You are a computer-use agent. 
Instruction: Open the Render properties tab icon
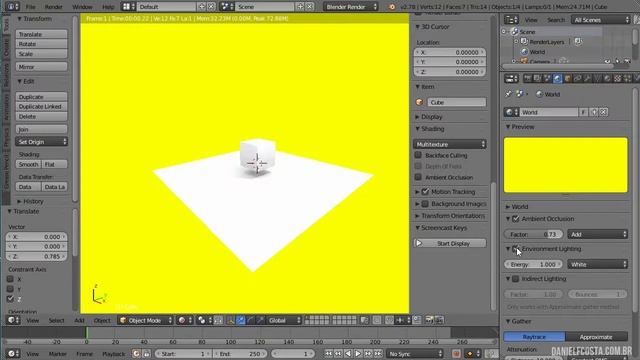pyautogui.click(x=528, y=78)
